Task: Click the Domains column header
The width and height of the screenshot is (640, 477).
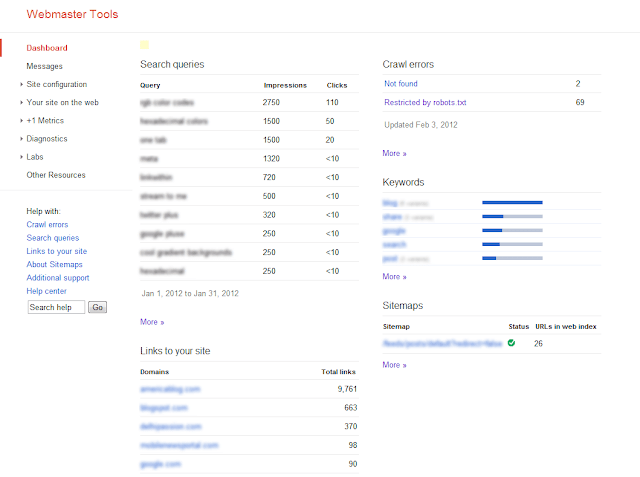Action: click(x=154, y=372)
